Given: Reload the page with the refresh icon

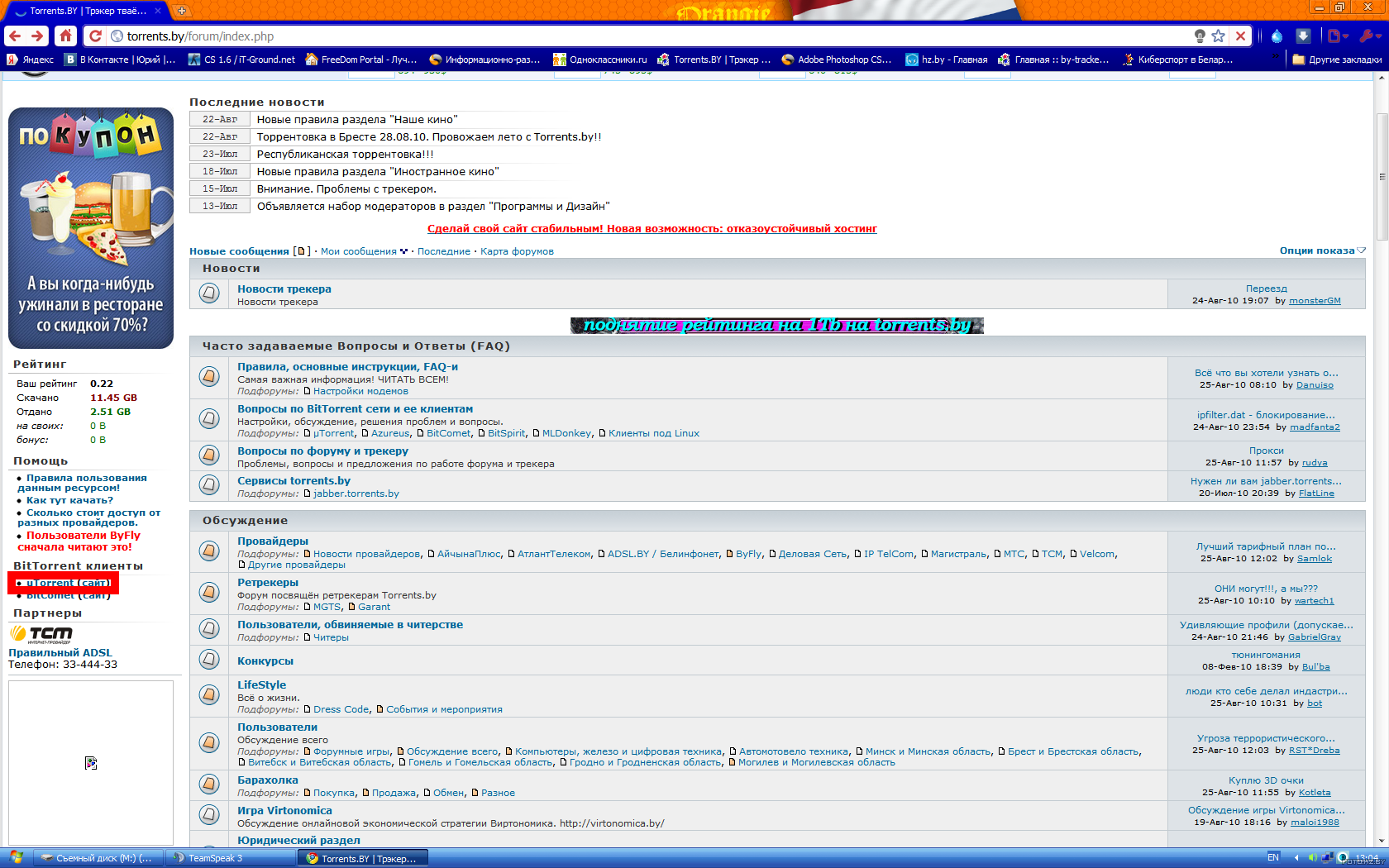Looking at the screenshot, I should pos(95,36).
